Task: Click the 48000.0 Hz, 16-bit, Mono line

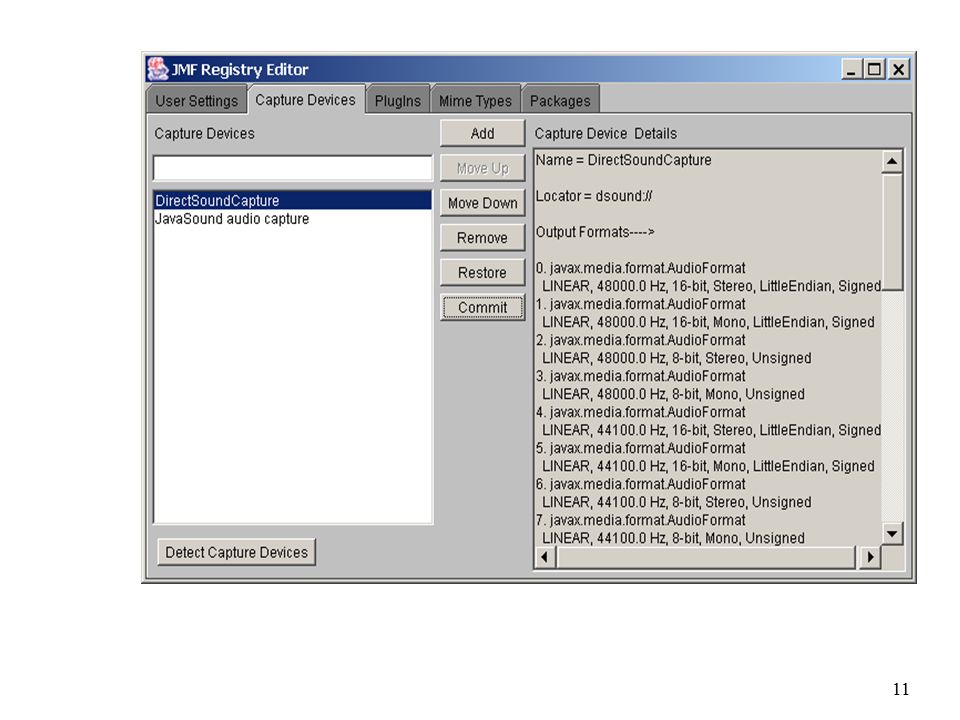Action: pyautogui.click(x=708, y=322)
